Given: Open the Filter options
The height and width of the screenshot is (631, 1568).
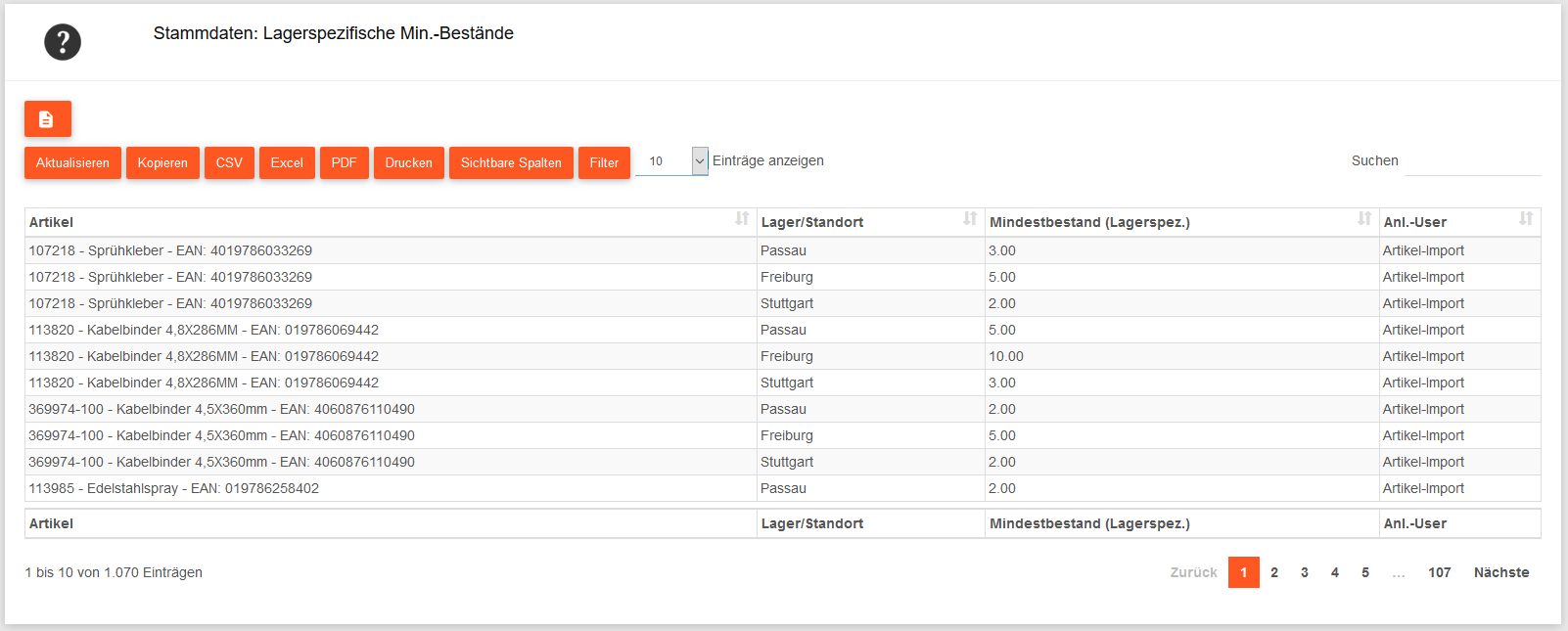Looking at the screenshot, I should pos(604,163).
